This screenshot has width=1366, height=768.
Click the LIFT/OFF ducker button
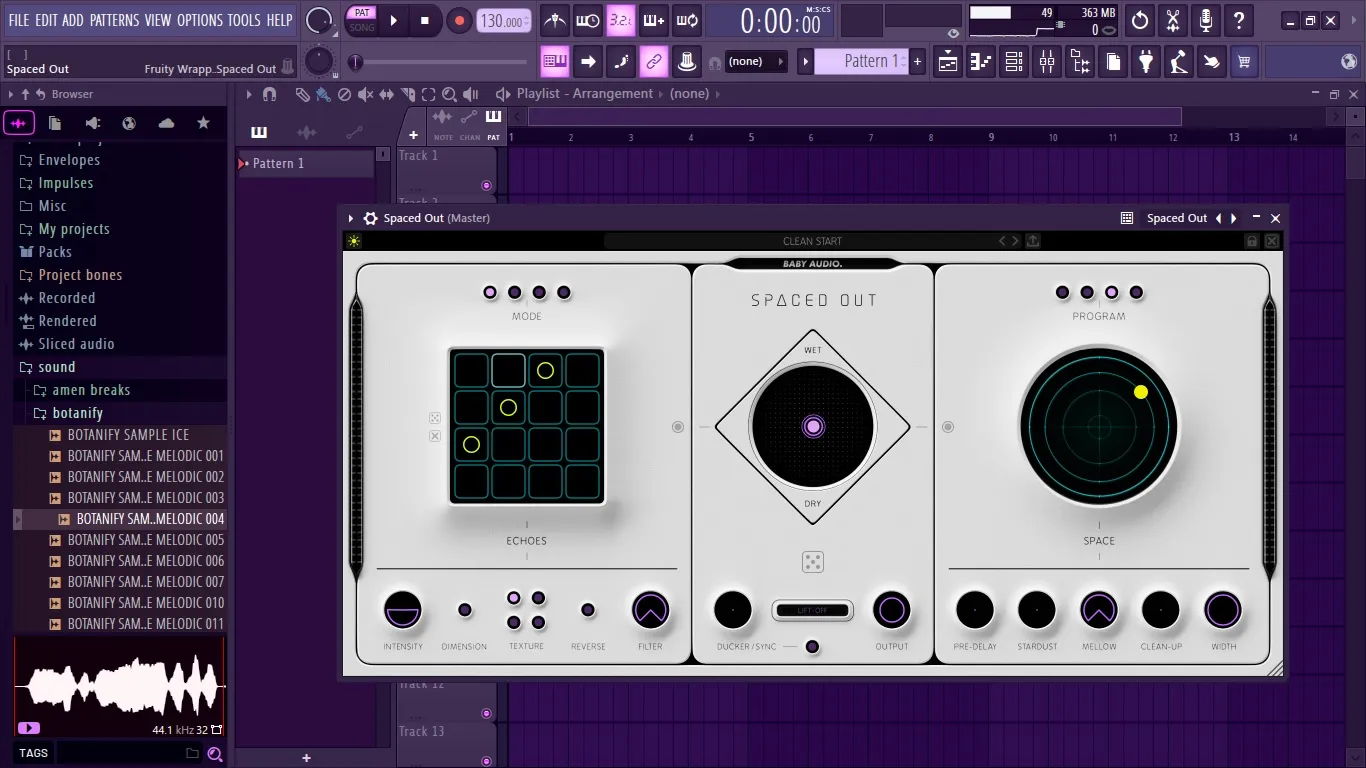(812, 610)
